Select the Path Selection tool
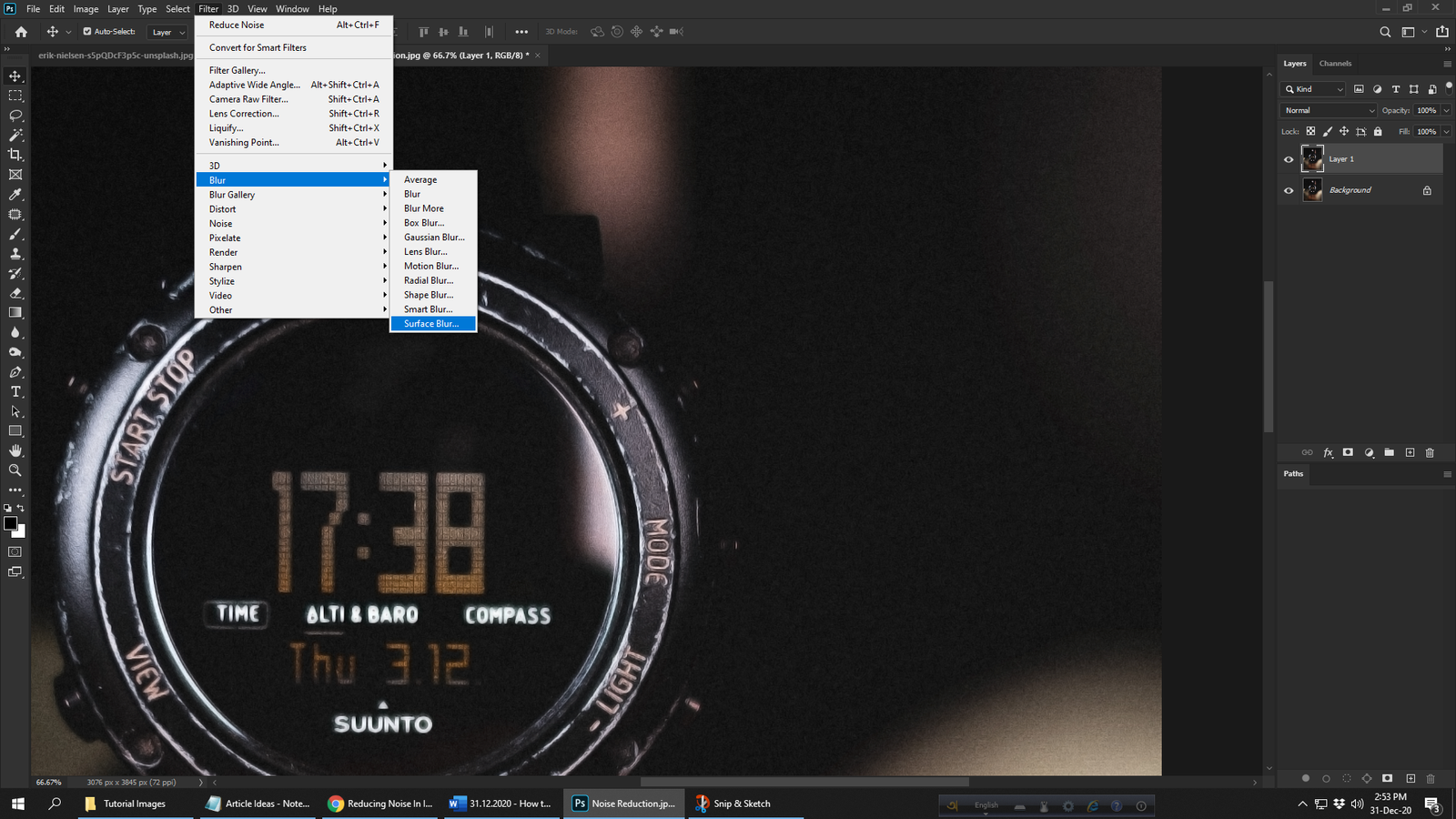This screenshot has height=819, width=1456. (x=15, y=411)
